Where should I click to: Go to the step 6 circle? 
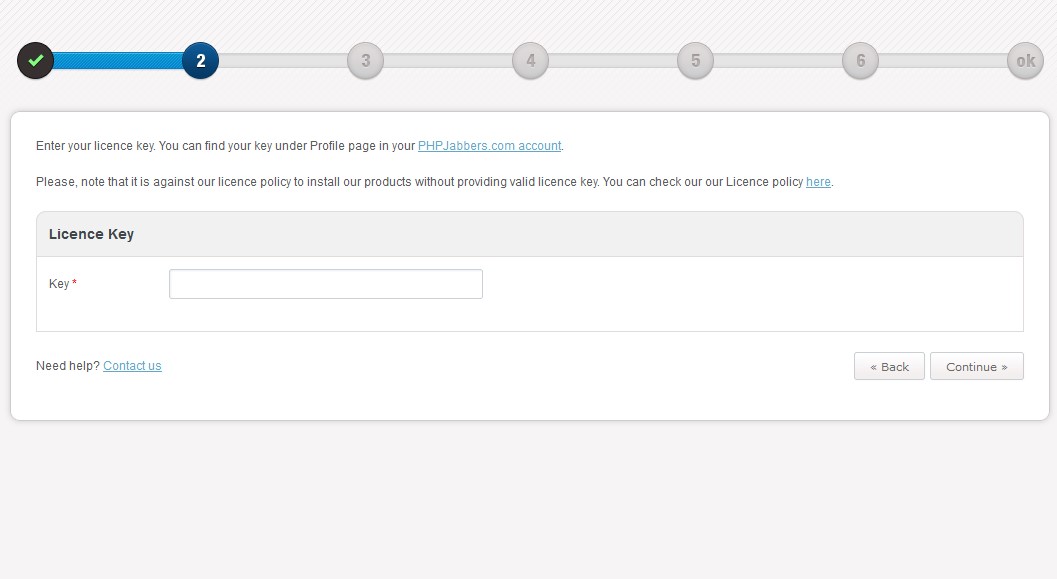click(860, 61)
